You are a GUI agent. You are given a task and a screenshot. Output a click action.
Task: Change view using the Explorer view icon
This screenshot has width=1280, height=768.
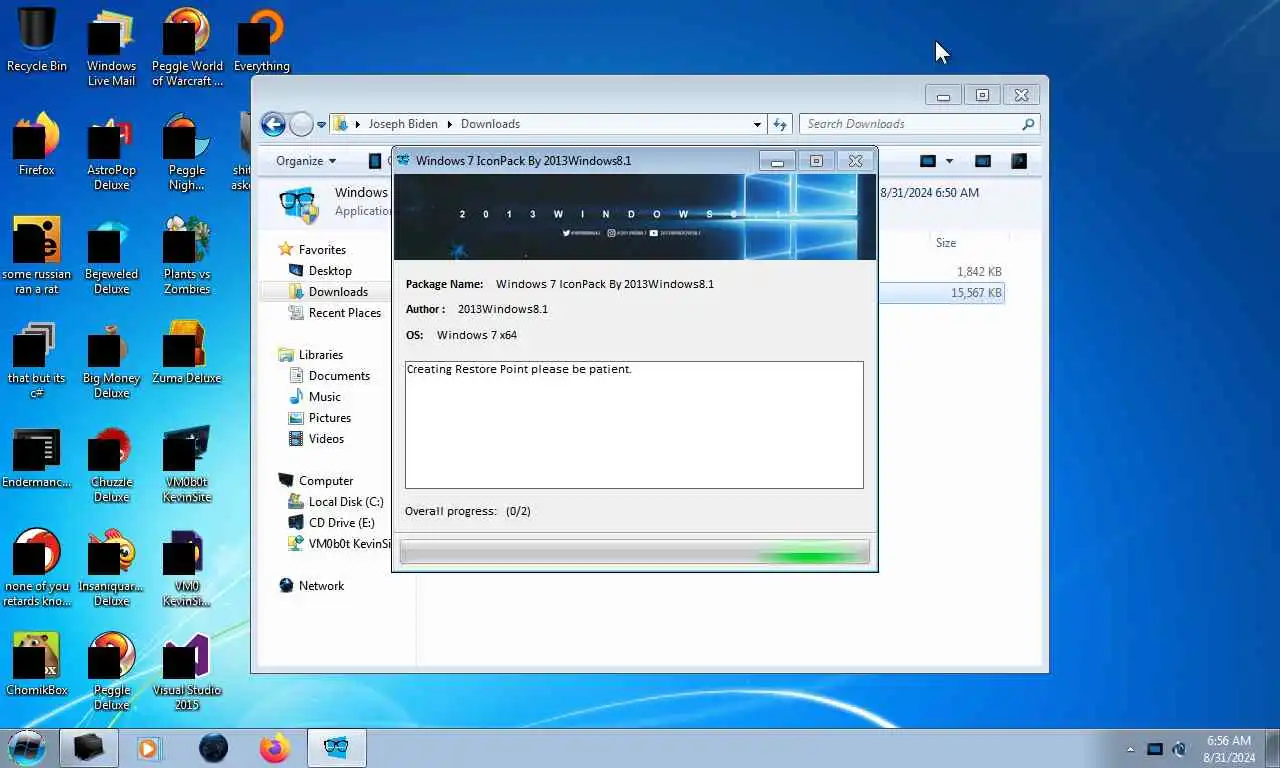928,161
